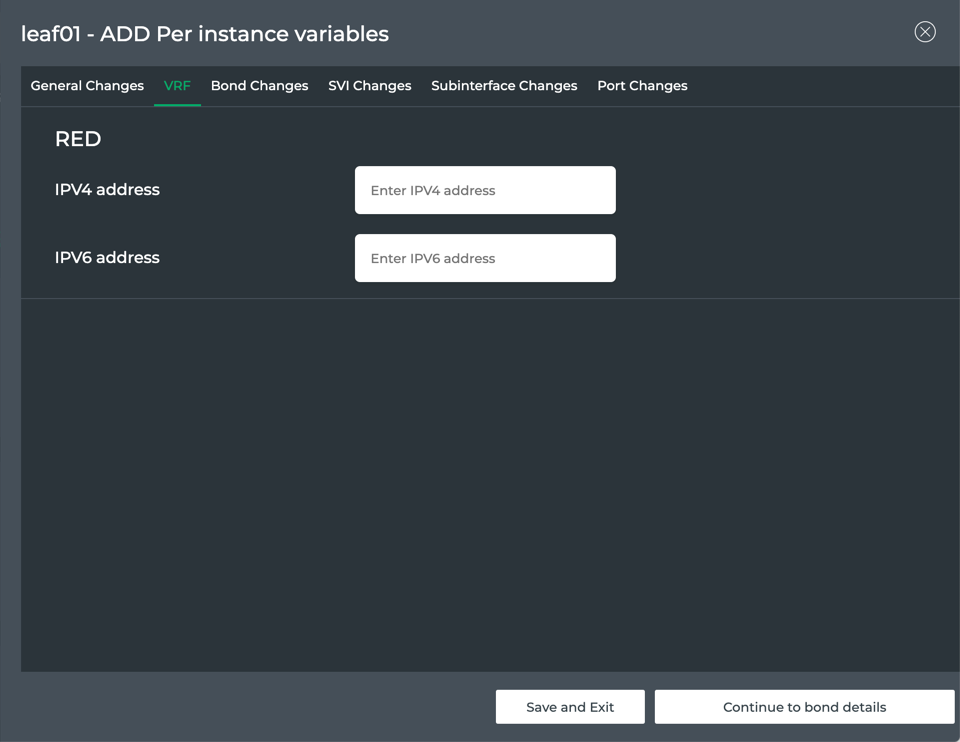960x742 pixels.
Task: Click the RED VRF section heading
Action: point(78,139)
